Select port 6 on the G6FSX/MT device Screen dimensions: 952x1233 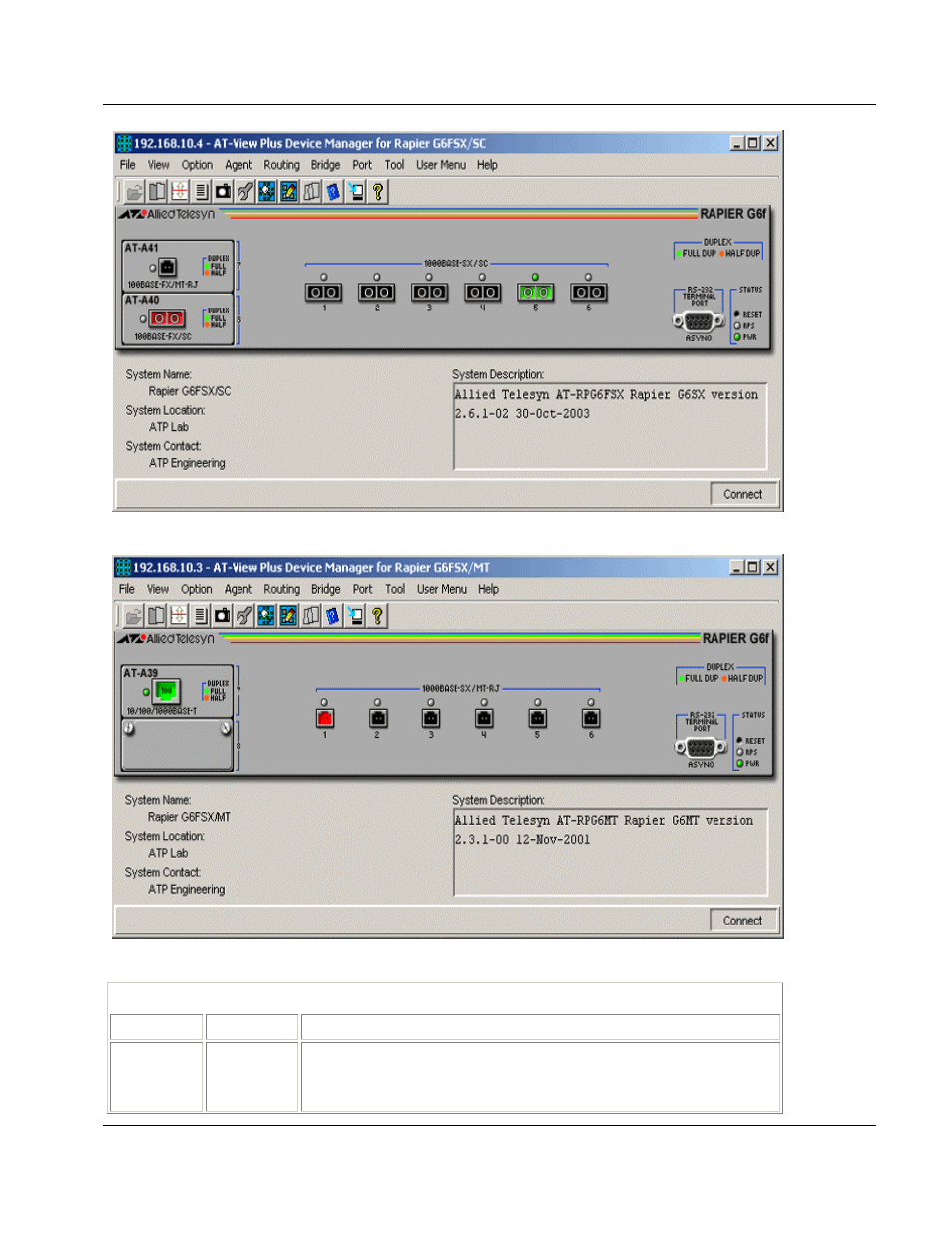tap(591, 718)
